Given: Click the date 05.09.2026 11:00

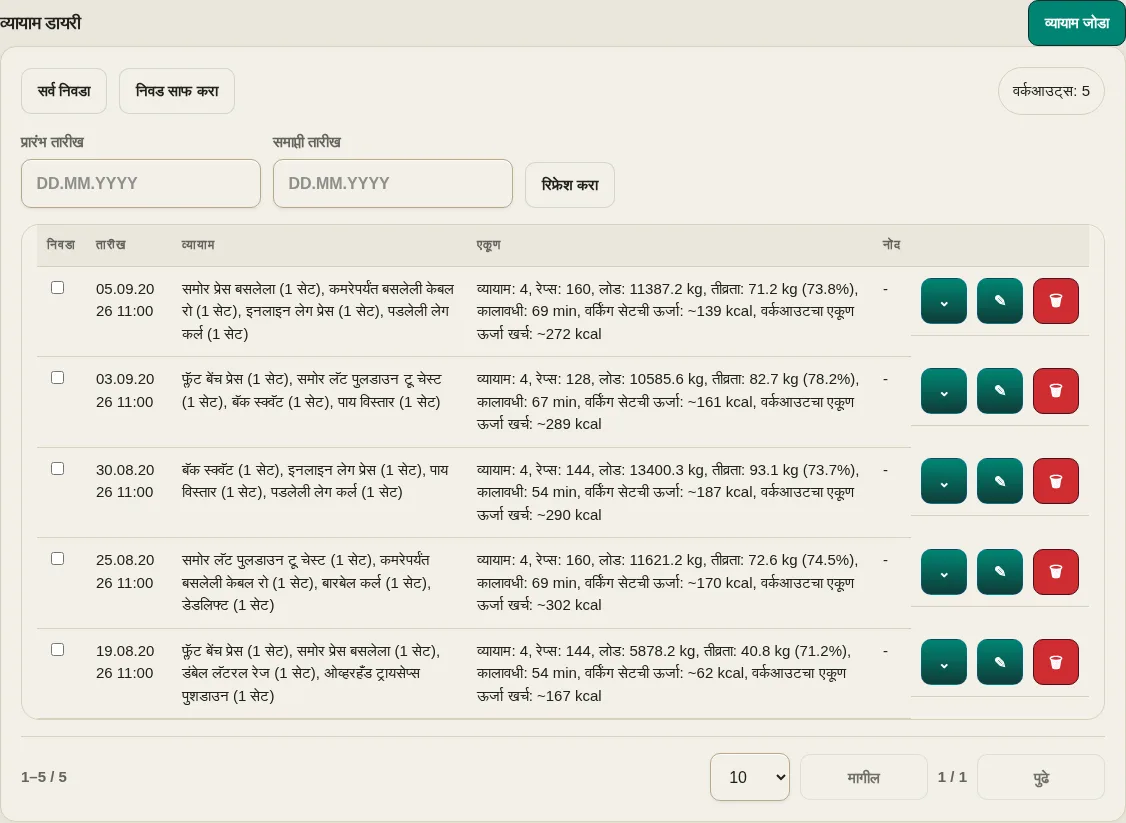Looking at the screenshot, I should pyautogui.click(x=125, y=300).
